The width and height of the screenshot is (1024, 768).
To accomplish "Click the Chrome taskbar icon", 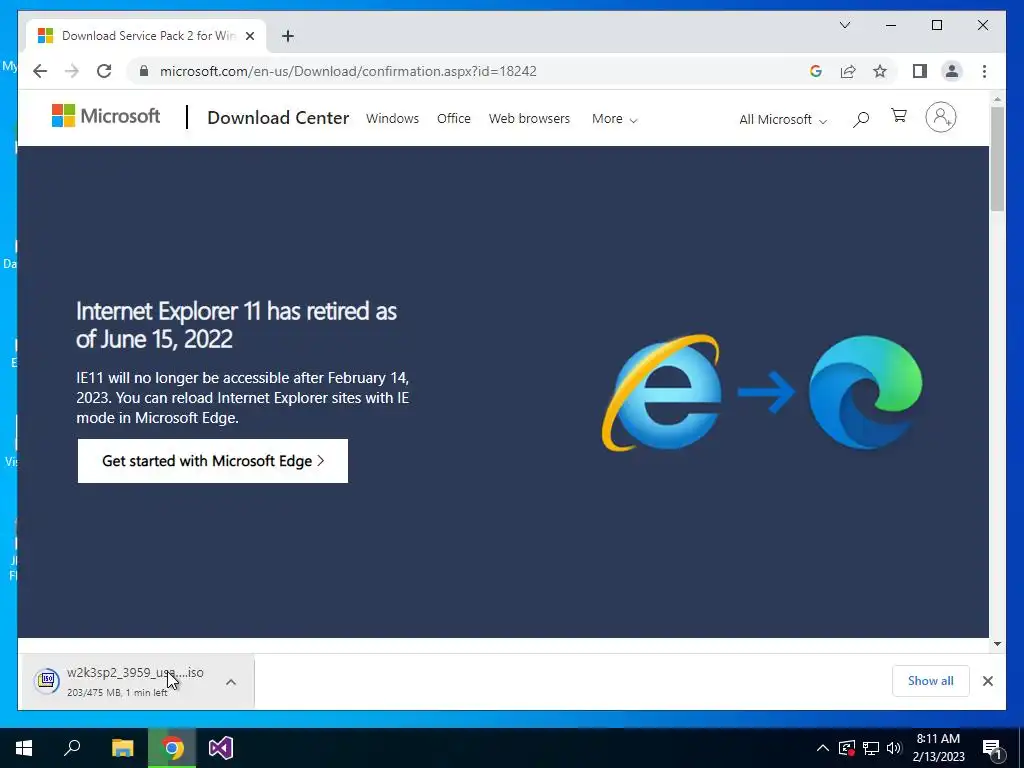I will tap(172, 748).
